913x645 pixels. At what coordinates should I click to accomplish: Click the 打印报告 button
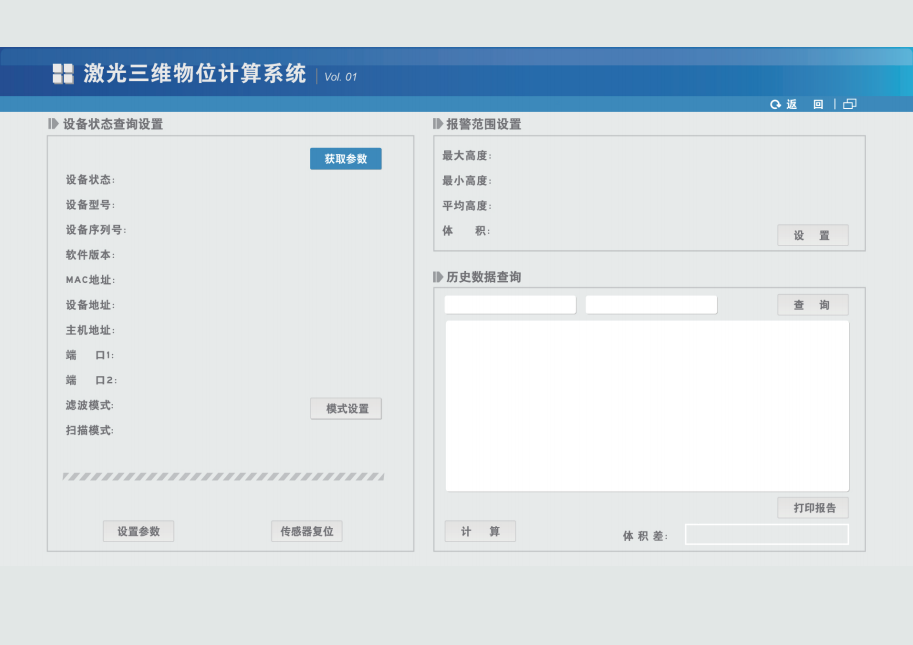pos(813,508)
